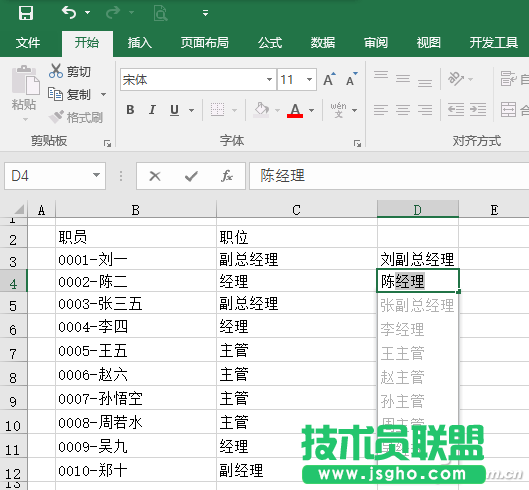Switch to the 视图 ribbon tab
The image size is (529, 490).
coord(428,43)
